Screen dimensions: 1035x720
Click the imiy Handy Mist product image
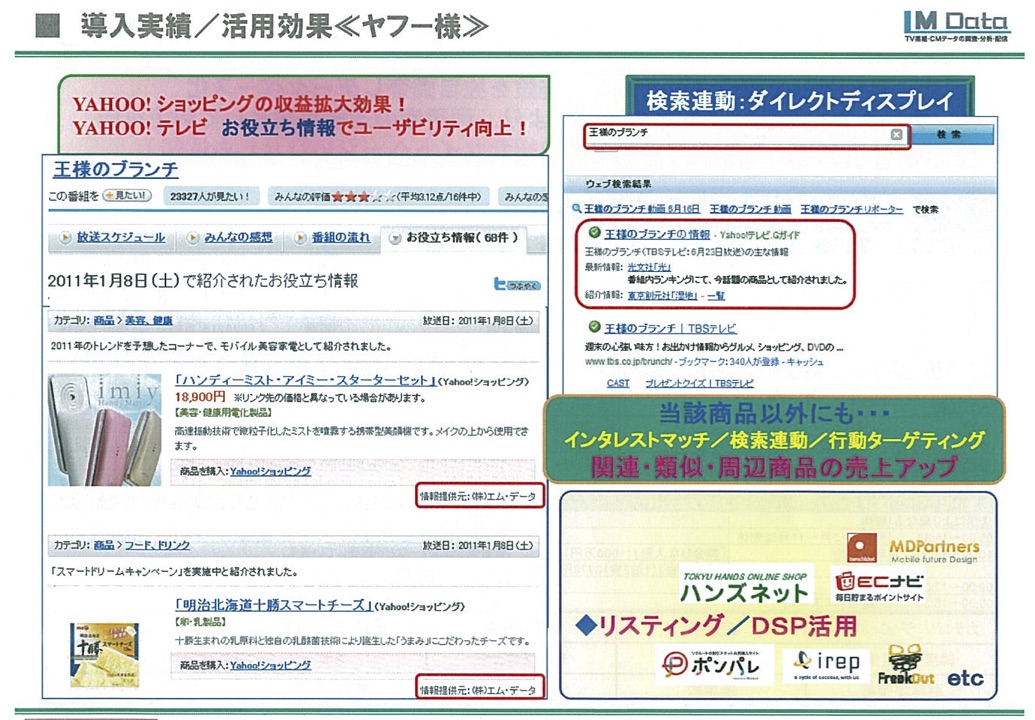[105, 430]
